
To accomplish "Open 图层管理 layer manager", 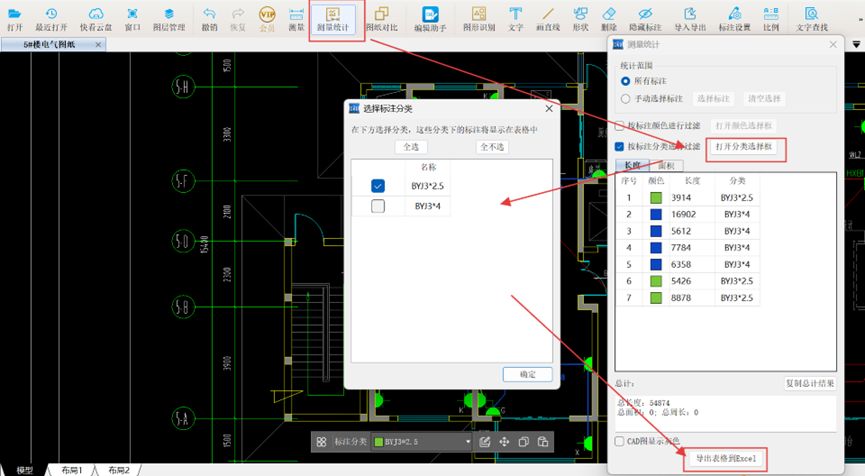I will [168, 18].
